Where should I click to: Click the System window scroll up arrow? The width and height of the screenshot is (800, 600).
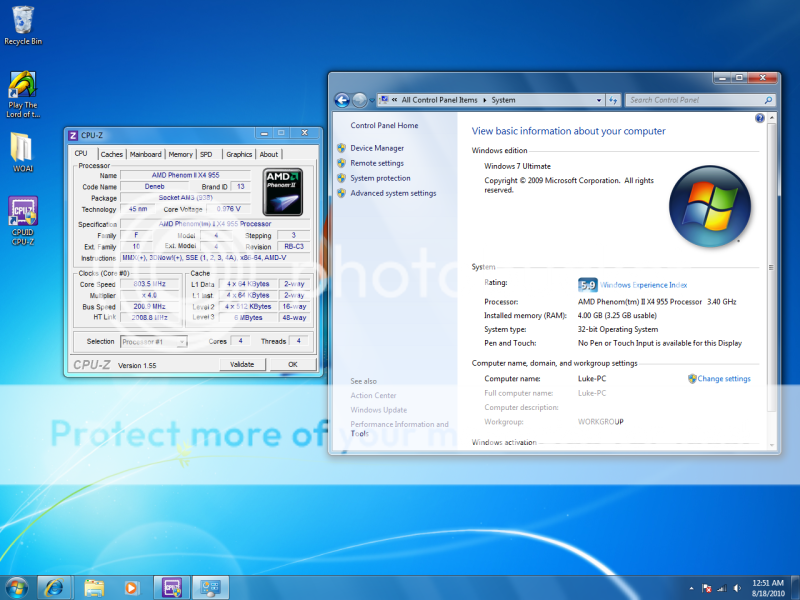(x=771, y=118)
